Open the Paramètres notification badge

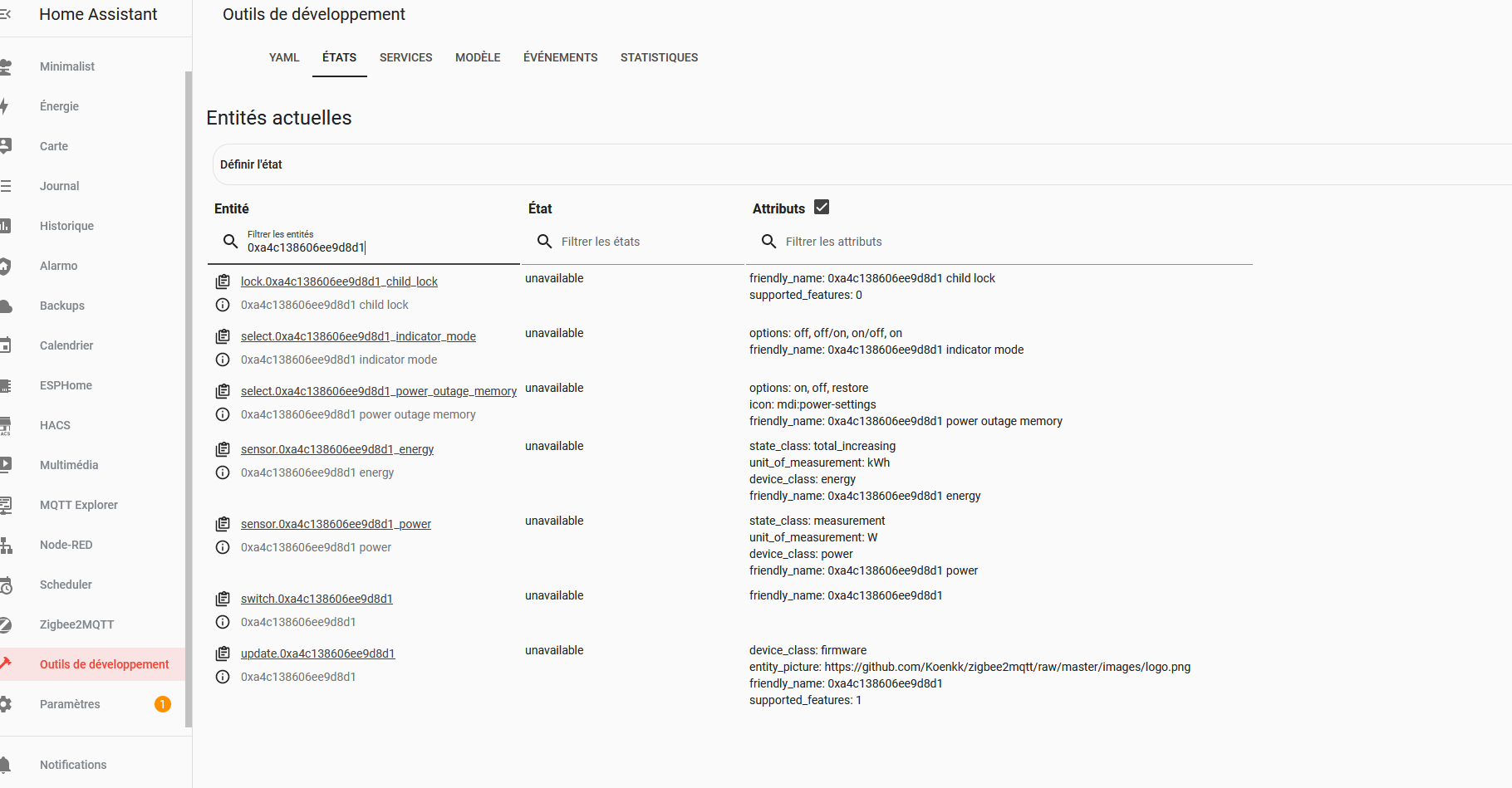click(163, 704)
